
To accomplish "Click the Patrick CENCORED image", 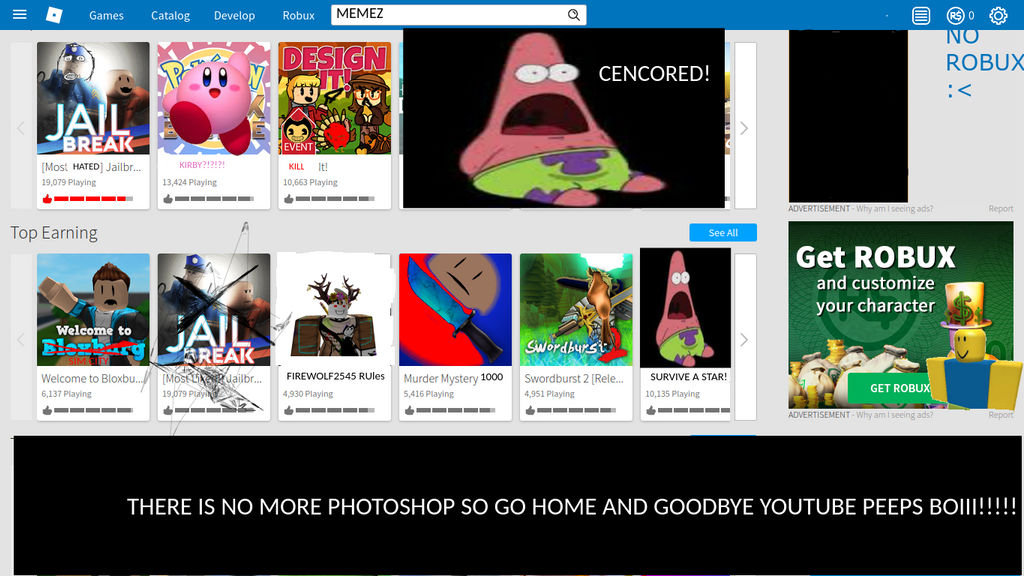I will coord(564,119).
